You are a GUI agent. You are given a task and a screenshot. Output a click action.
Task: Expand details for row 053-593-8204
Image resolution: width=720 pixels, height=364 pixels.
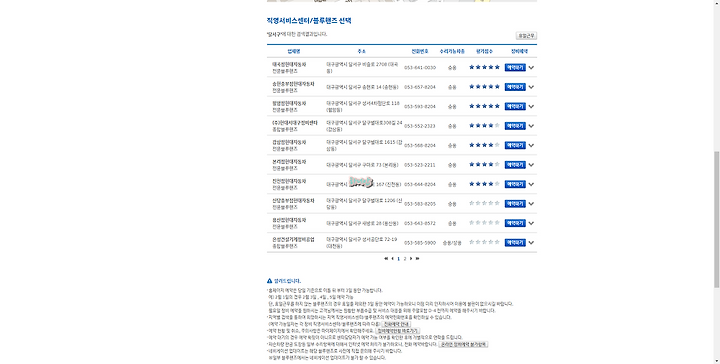coord(531,106)
